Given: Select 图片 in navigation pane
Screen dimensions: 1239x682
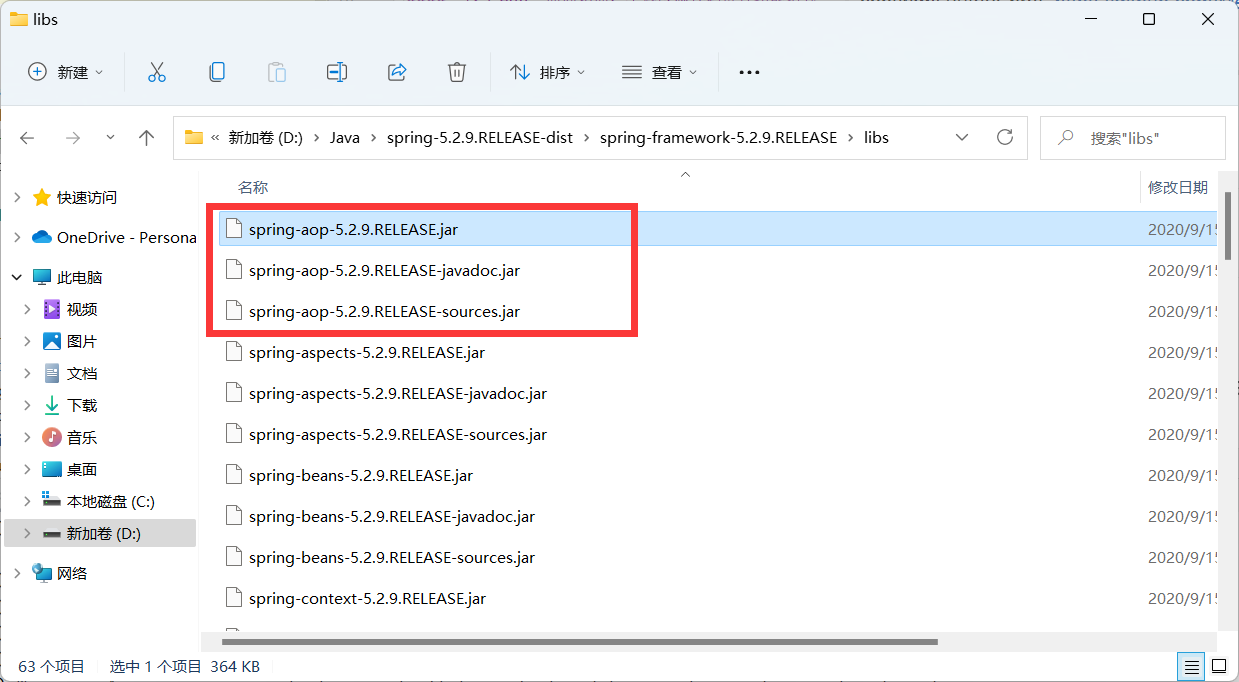Looking at the screenshot, I should [x=82, y=342].
